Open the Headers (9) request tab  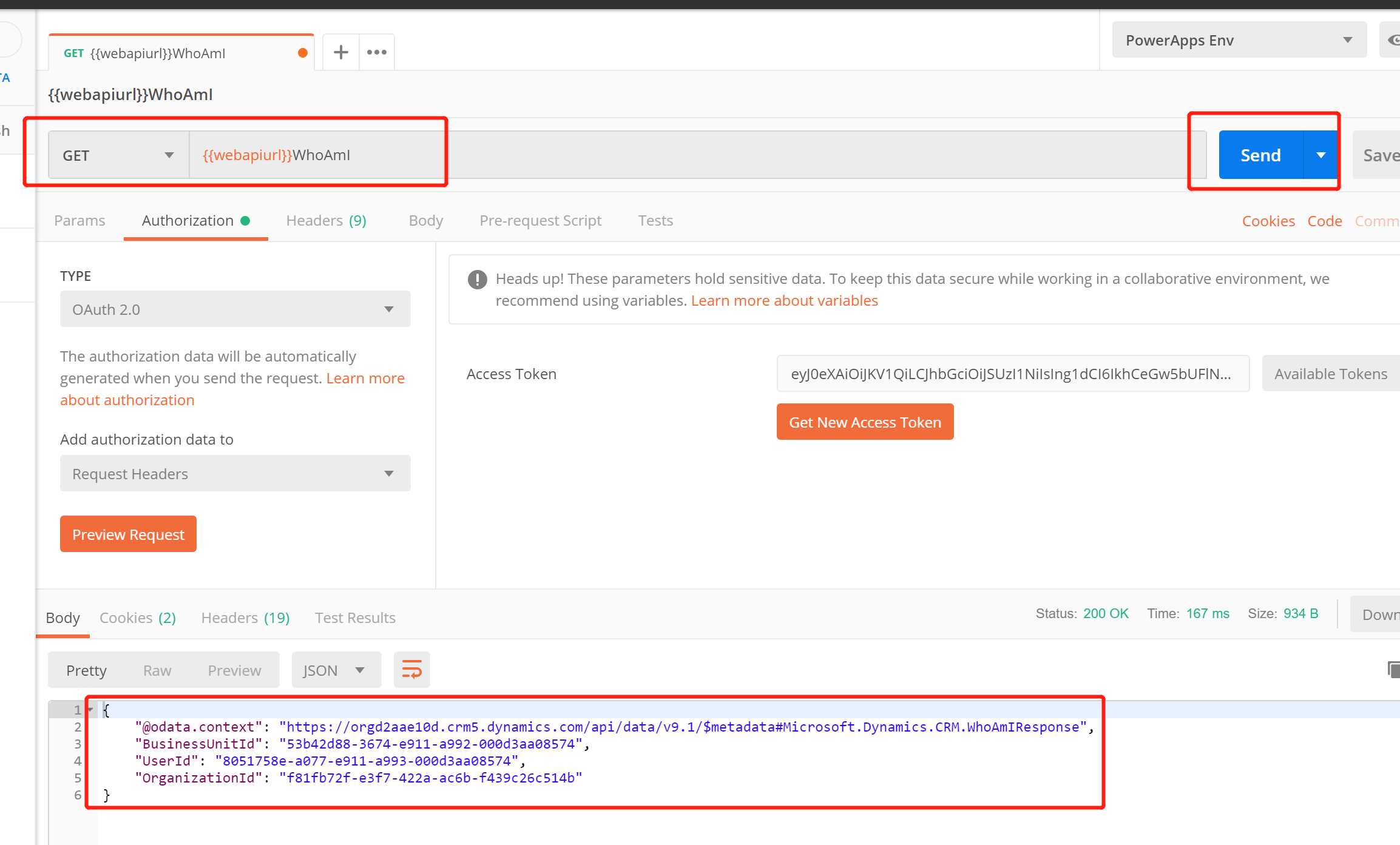click(x=326, y=221)
